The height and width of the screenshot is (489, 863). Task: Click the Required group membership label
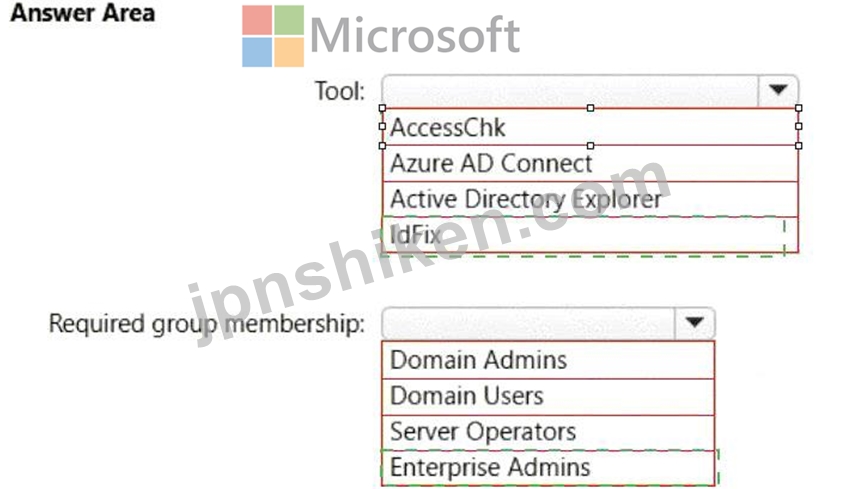pos(207,324)
